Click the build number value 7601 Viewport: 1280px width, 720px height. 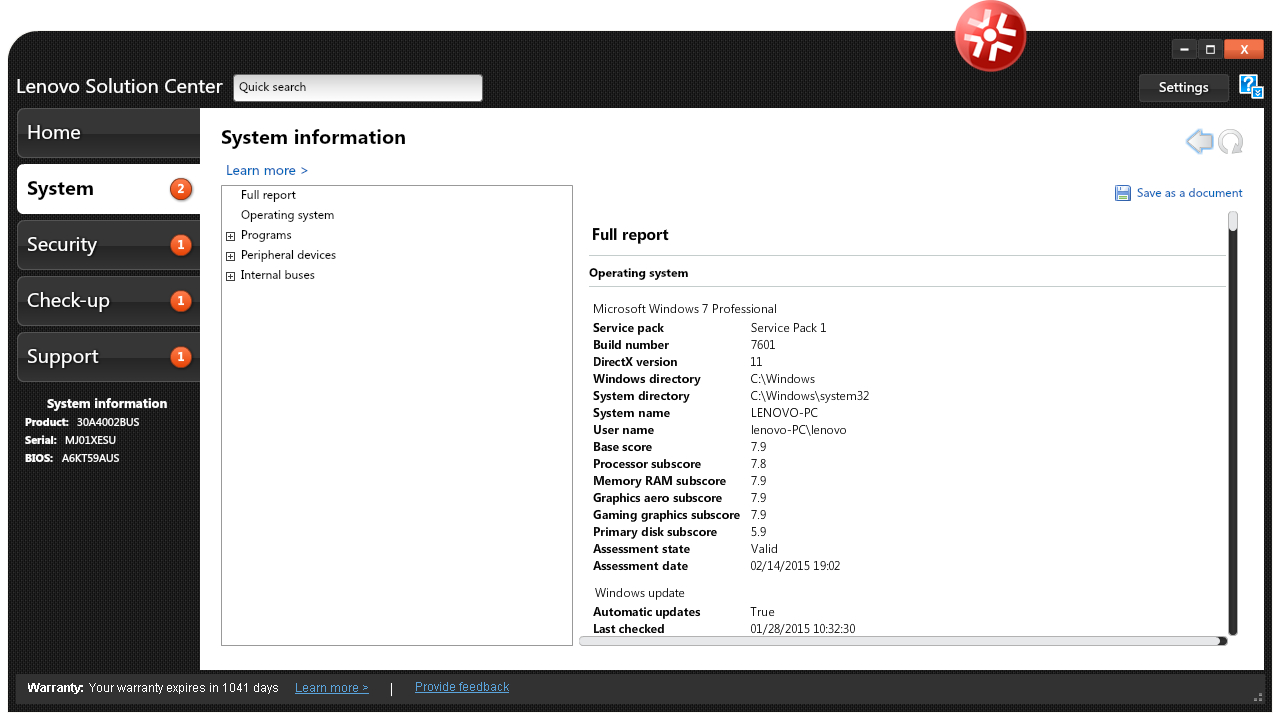[763, 345]
